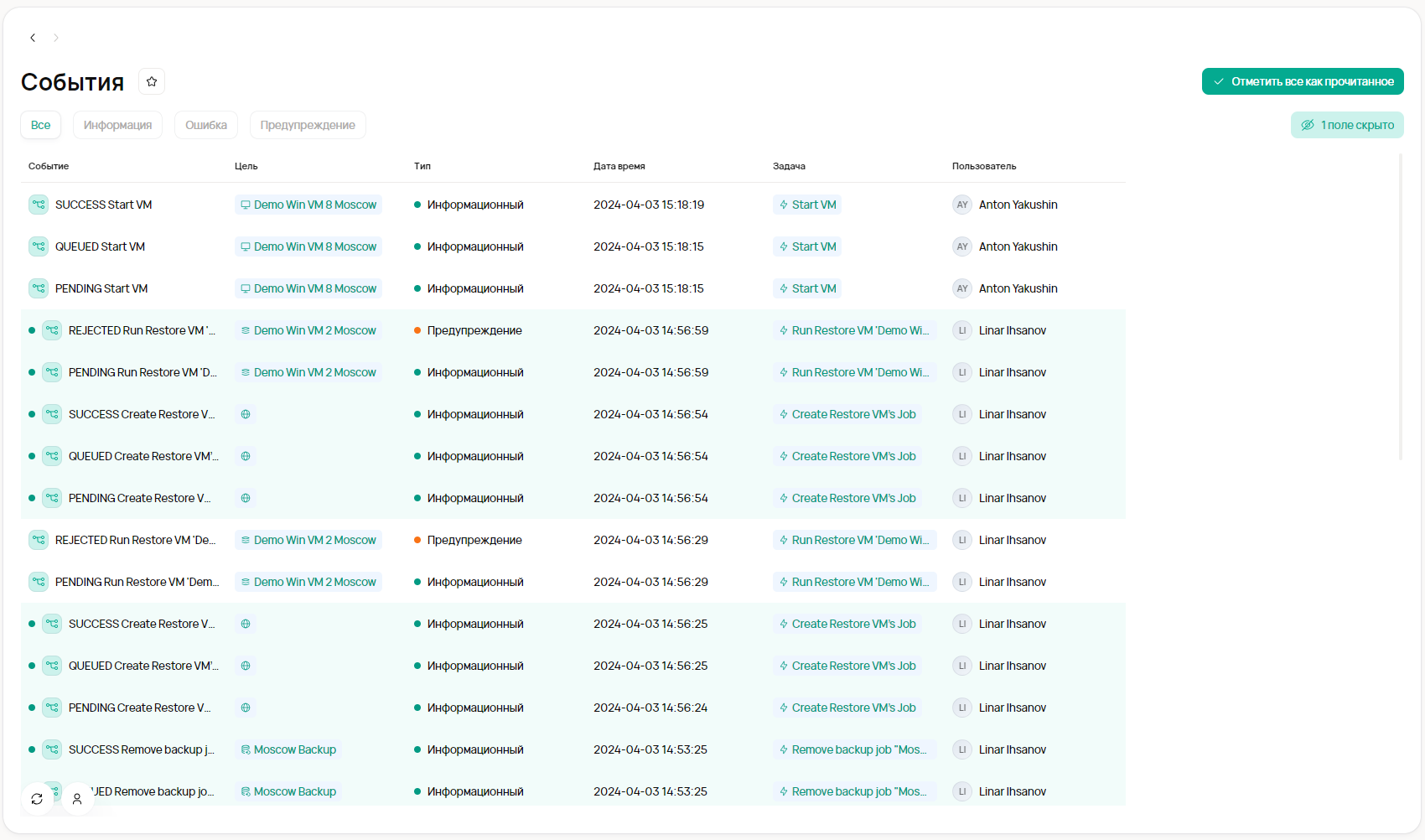
Task: Click globe icon in first SUCCESS Create Restore row
Action: click(246, 414)
